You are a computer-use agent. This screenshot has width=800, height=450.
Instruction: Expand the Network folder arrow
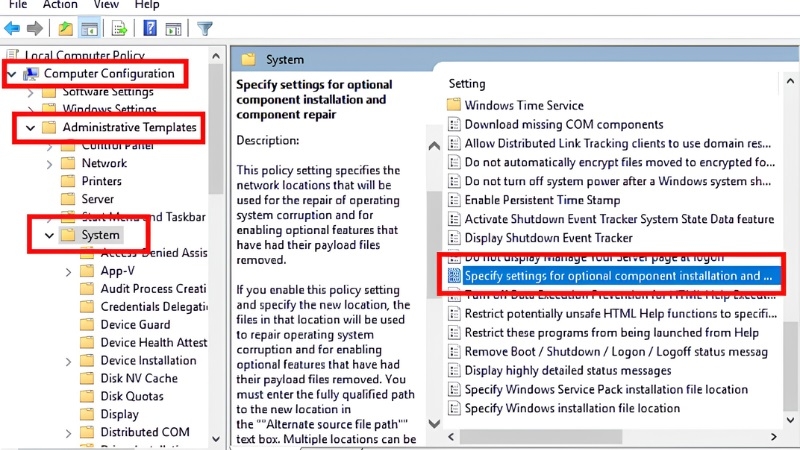(49, 164)
